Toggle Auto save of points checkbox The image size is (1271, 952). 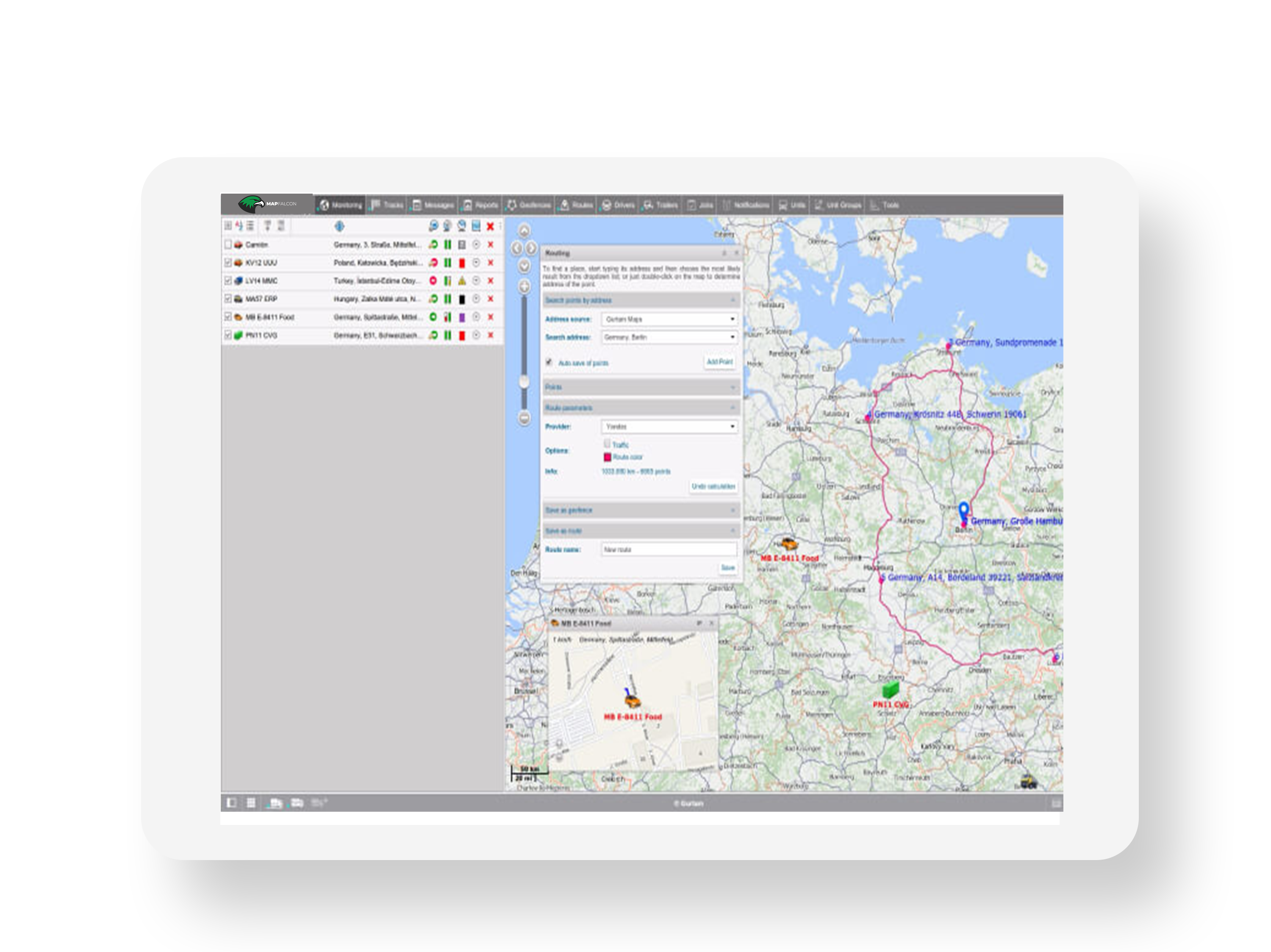549,362
